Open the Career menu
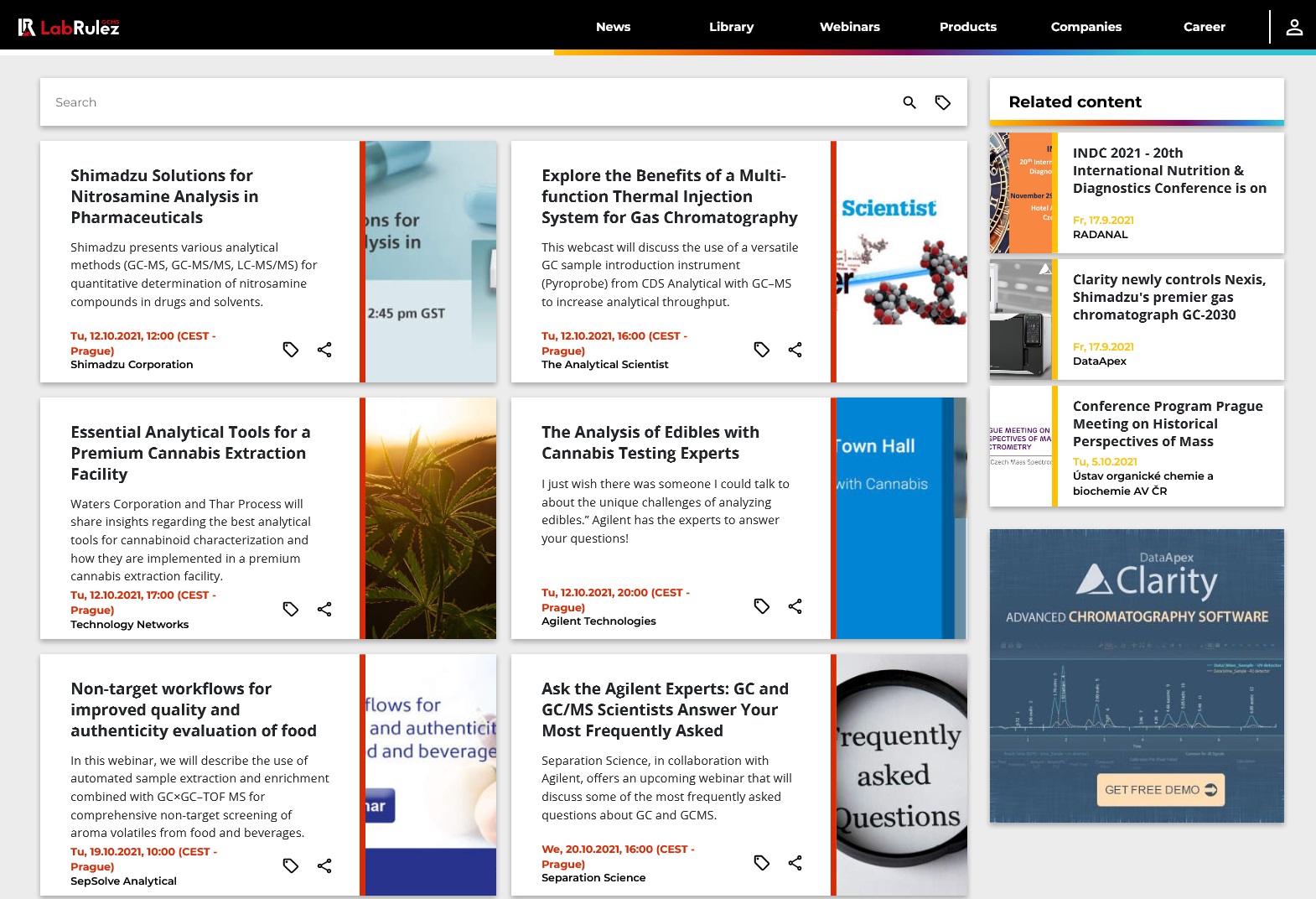The width and height of the screenshot is (1316, 899). point(1204,27)
